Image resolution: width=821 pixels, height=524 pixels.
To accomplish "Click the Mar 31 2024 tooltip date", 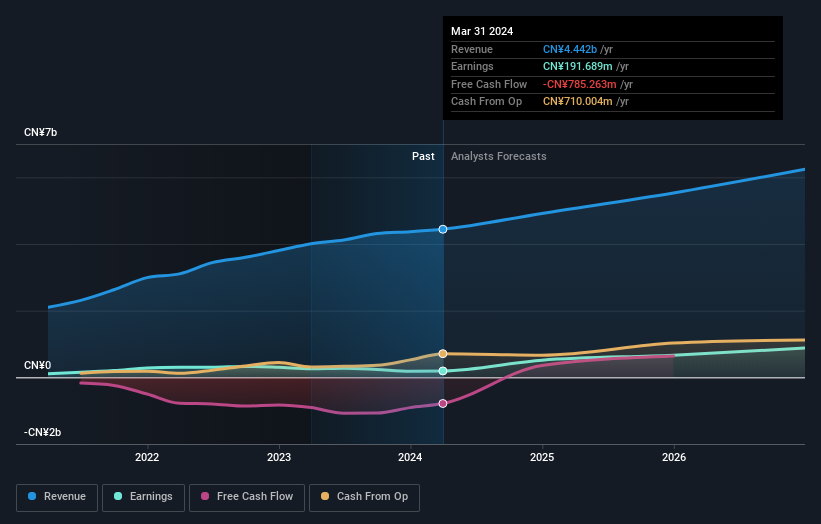I will (482, 31).
